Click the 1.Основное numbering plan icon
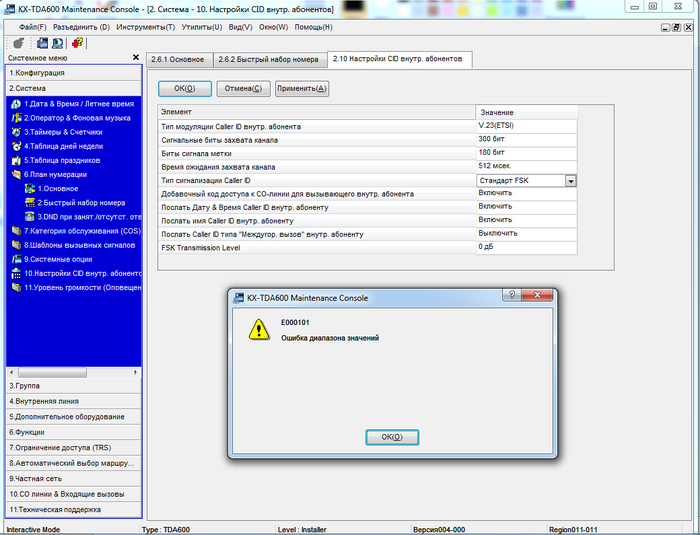 point(29,188)
